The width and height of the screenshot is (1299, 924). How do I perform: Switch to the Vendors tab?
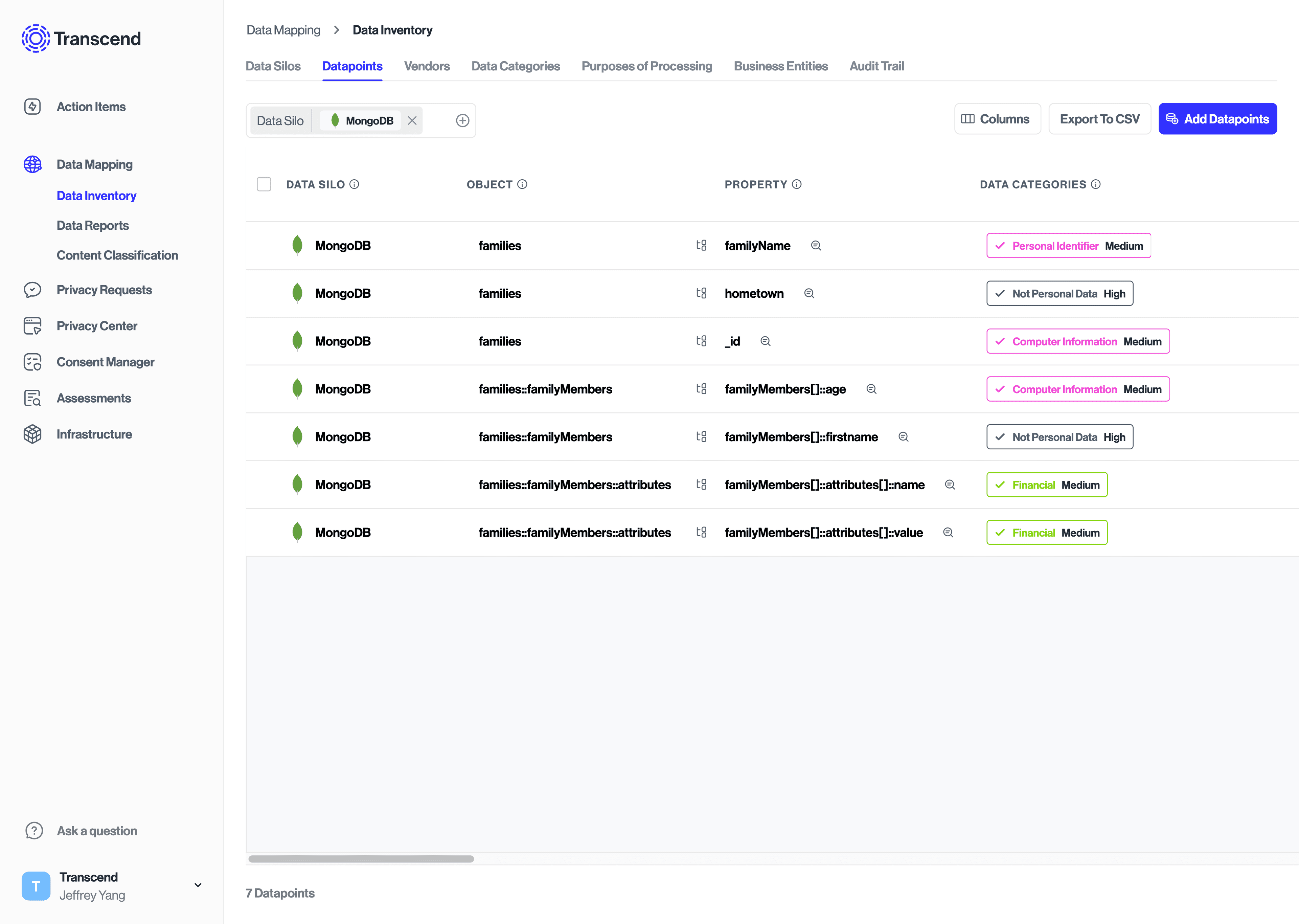427,66
